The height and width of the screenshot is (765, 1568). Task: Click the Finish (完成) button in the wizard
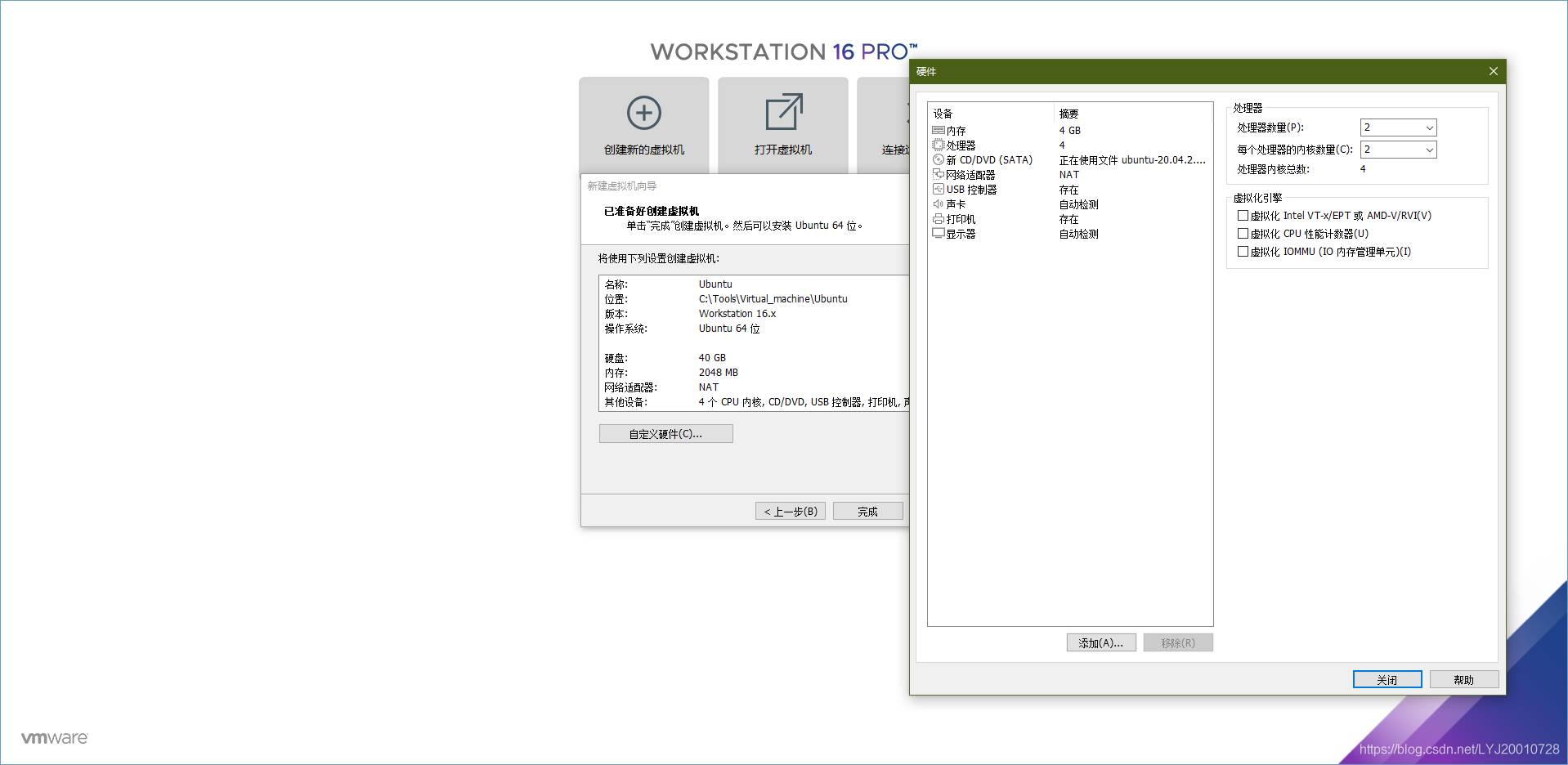coord(867,512)
